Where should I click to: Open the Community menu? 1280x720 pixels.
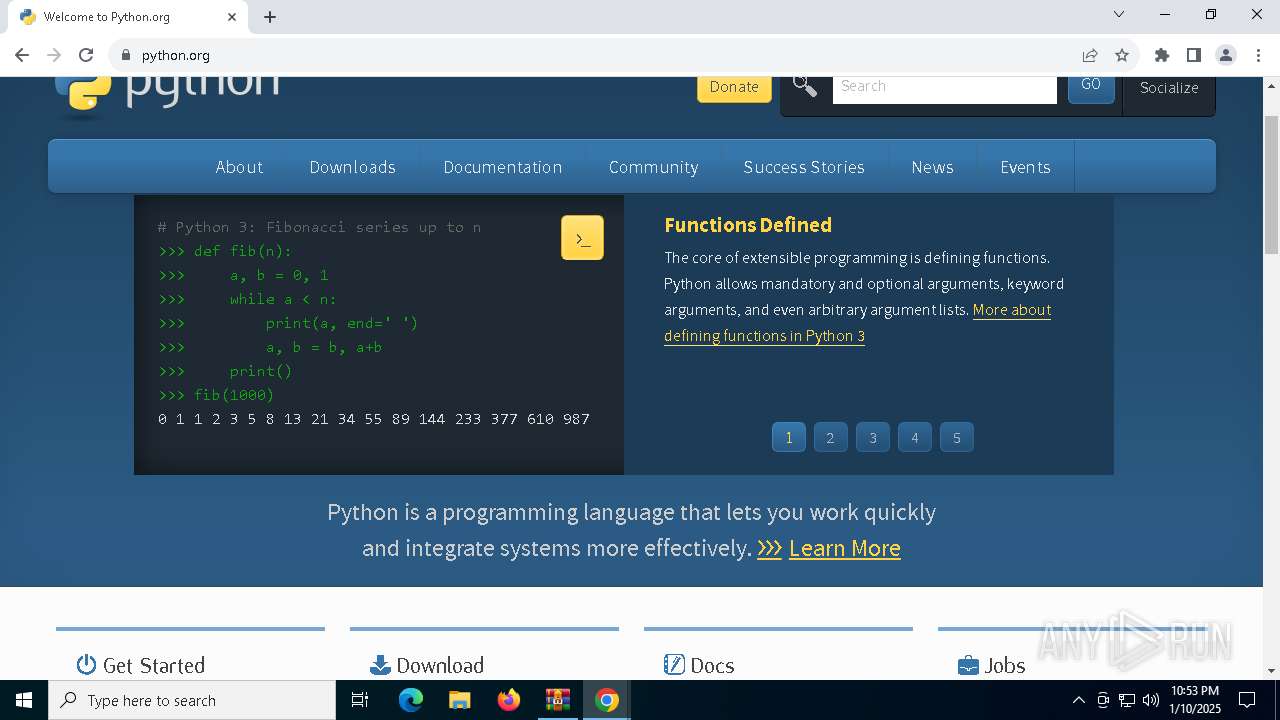point(653,167)
